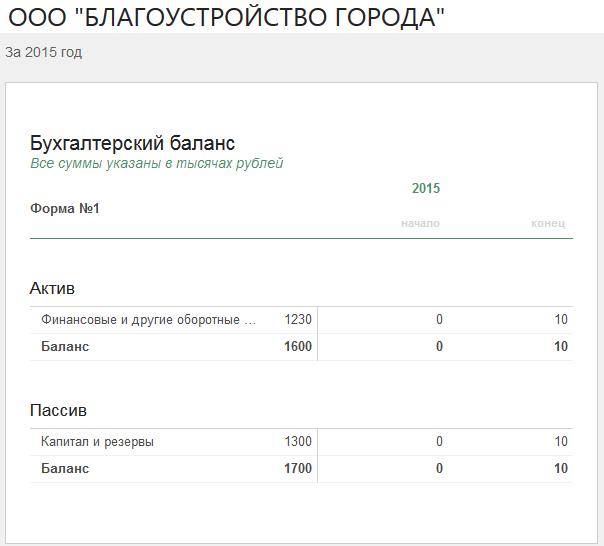Click the "Пассив" section heading
This screenshot has width=604, height=546.
[x=58, y=410]
